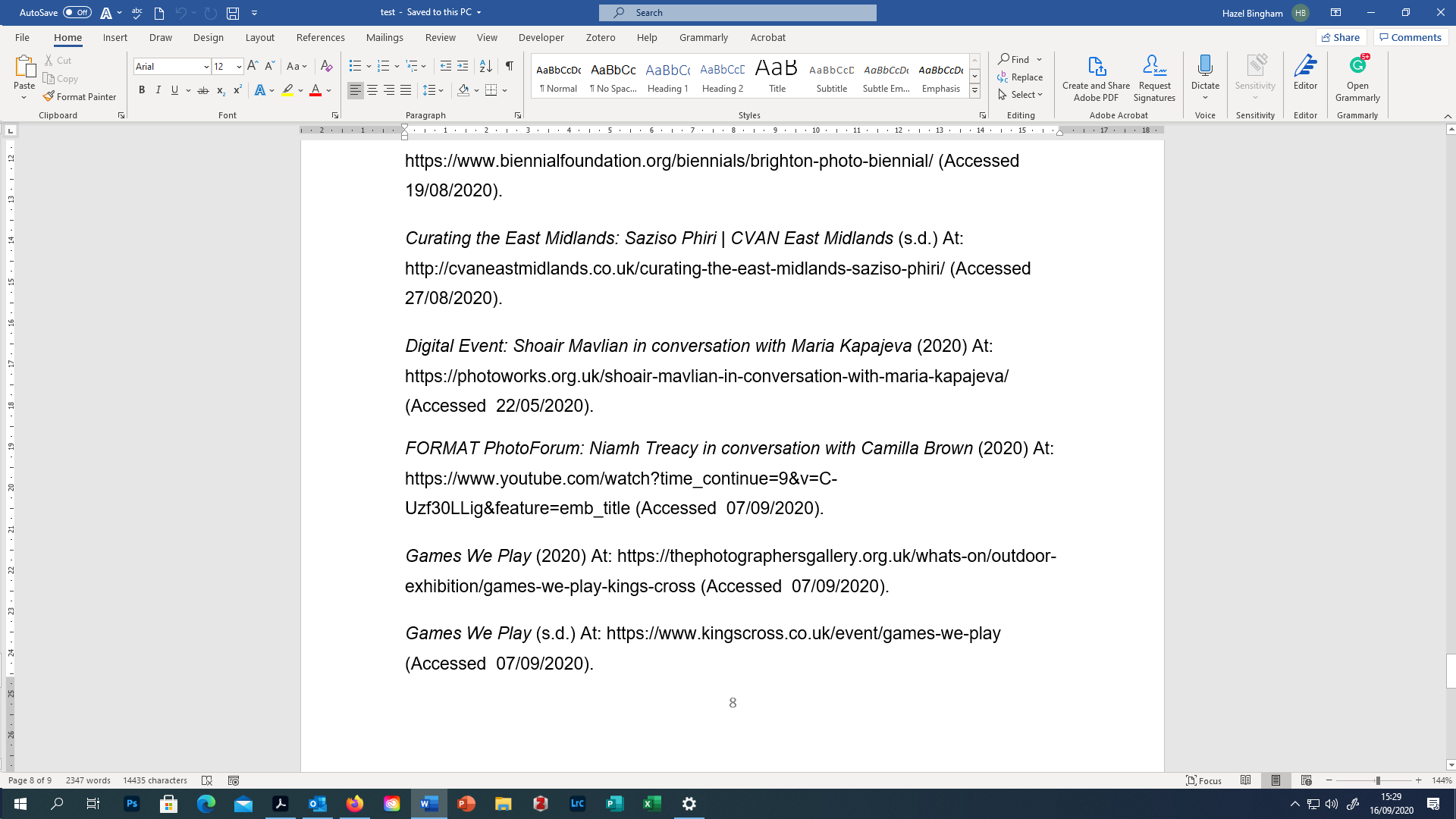The height and width of the screenshot is (819, 1456).
Task: Apply subscript formatting
Action: coord(221,89)
